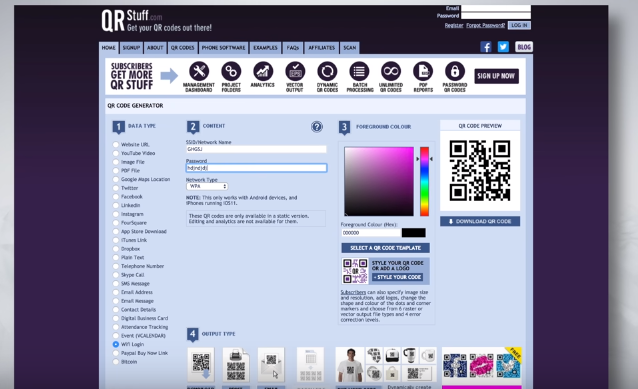Click the Dynamic QR Codes icon
638x389 pixels.
[327, 72]
